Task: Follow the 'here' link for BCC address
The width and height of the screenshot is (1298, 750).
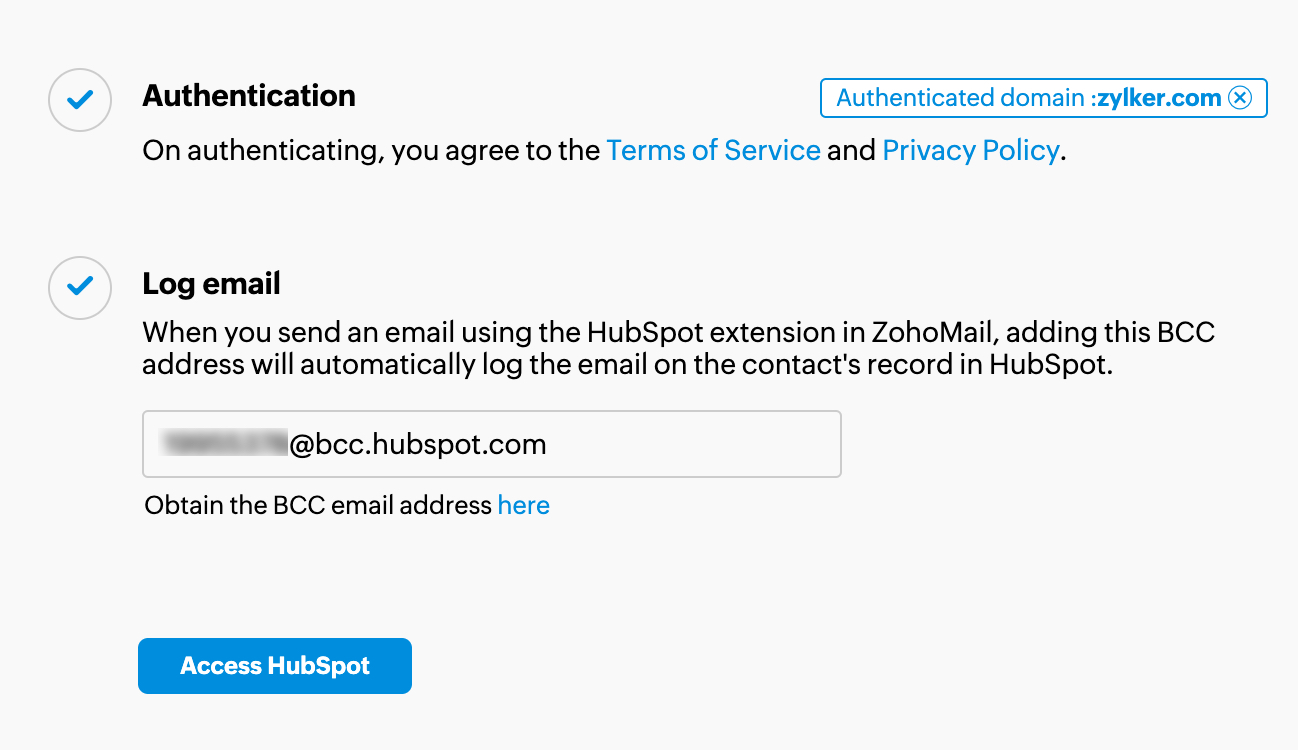Action: 524,505
